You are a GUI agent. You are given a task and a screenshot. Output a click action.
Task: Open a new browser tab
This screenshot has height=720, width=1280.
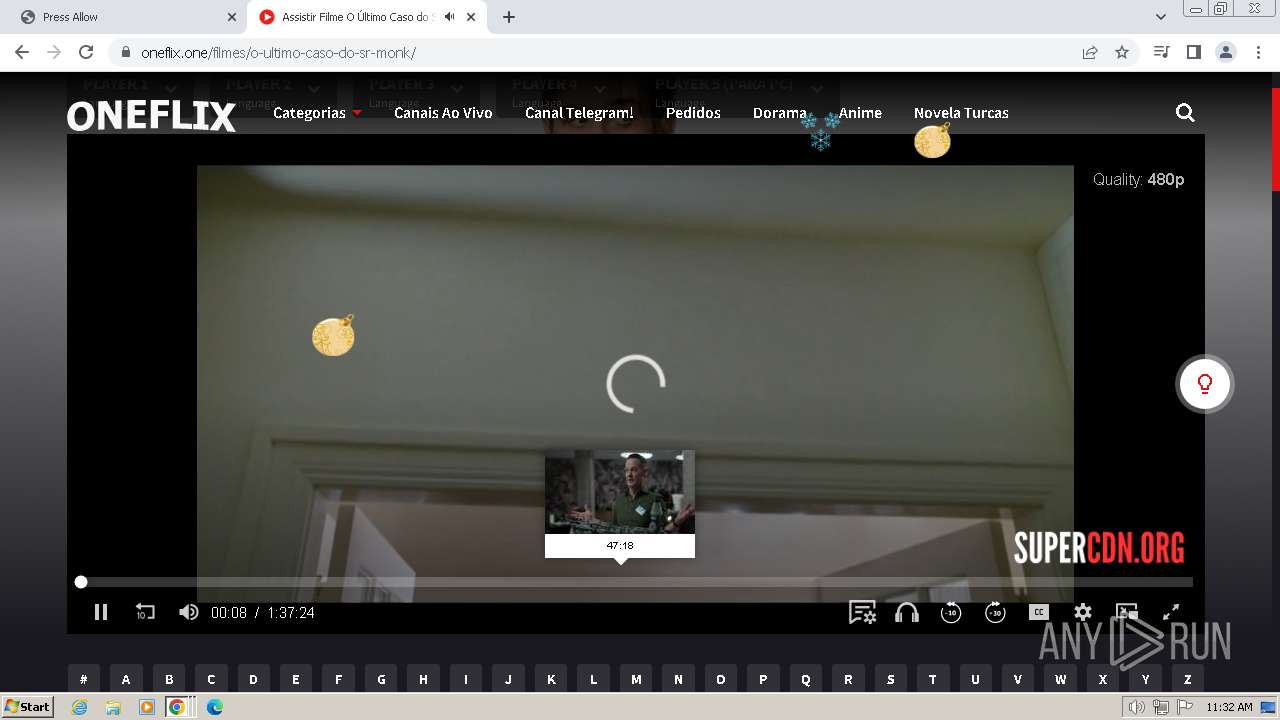click(509, 17)
